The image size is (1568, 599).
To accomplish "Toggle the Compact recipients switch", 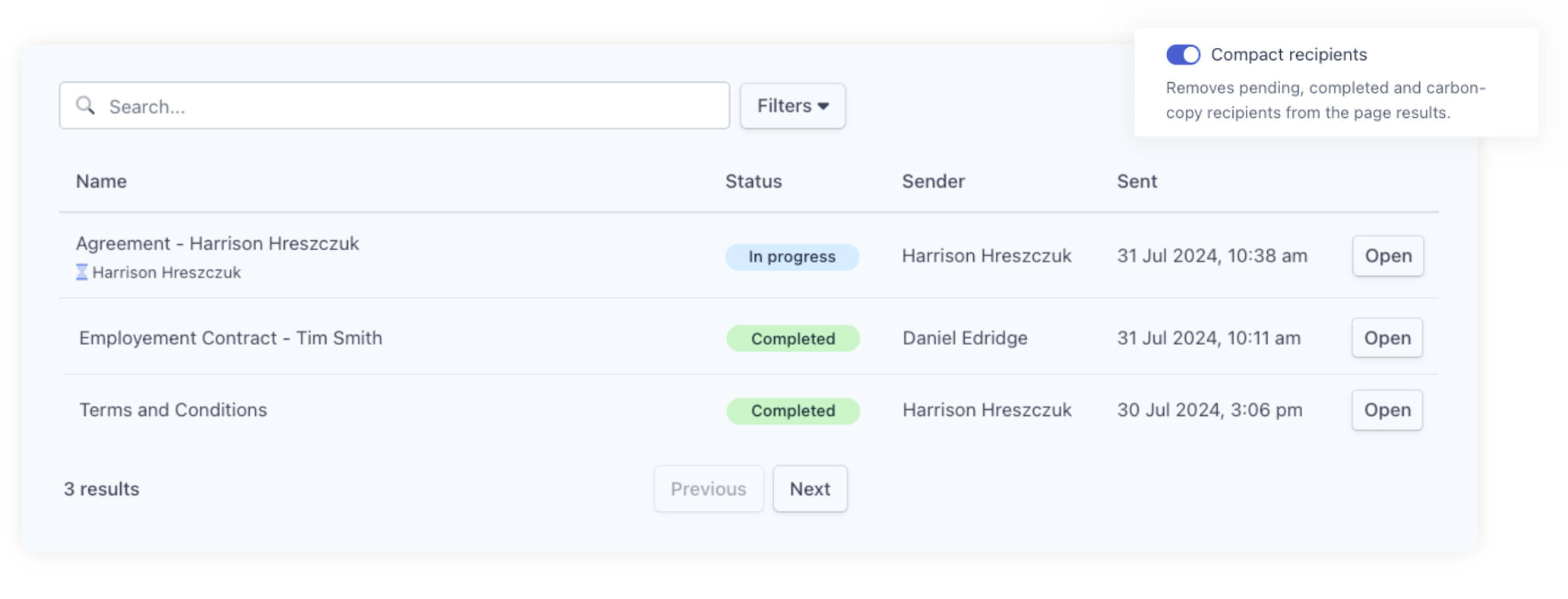I will pos(1183,55).
